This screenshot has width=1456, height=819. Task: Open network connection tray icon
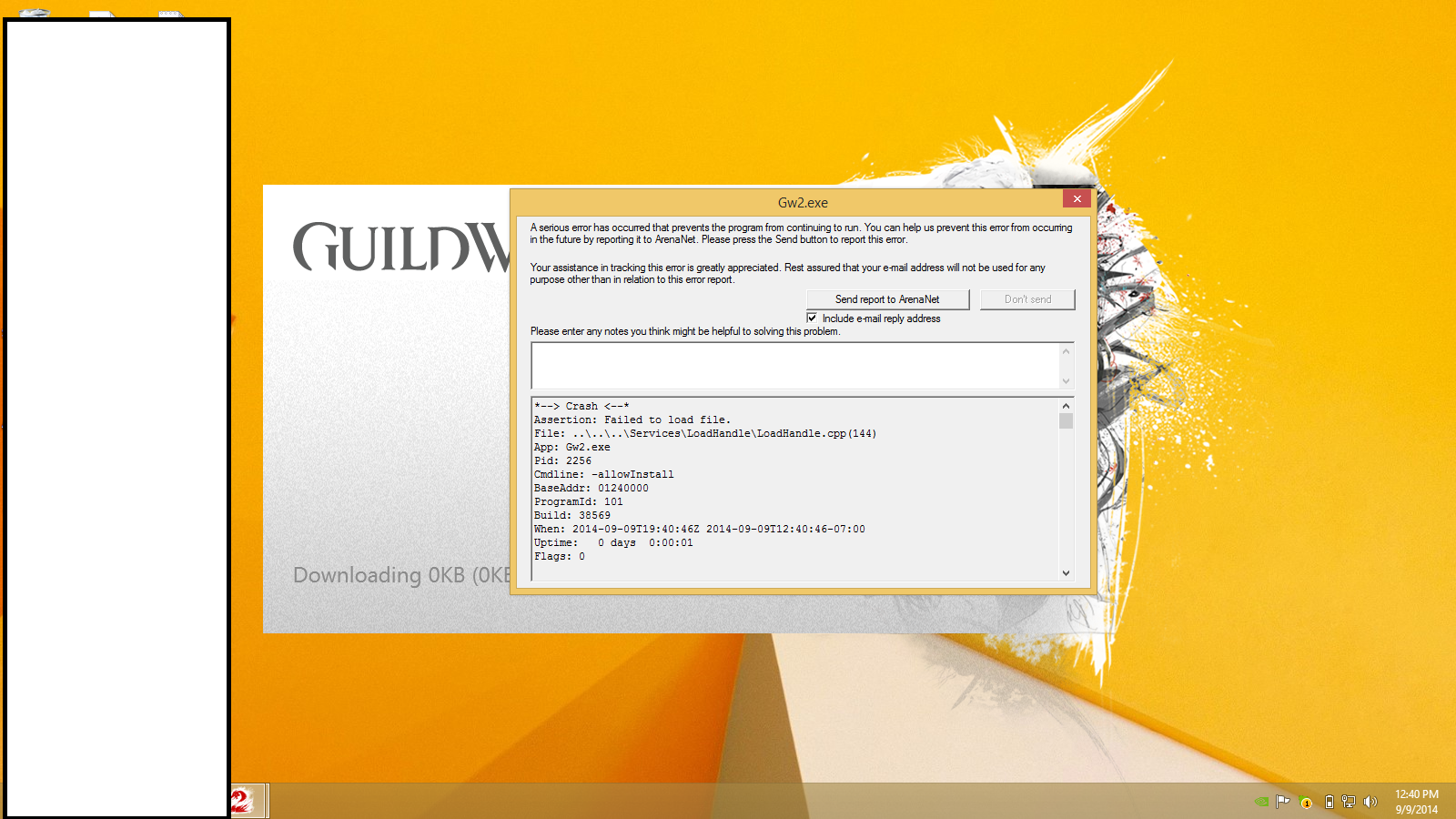click(1349, 802)
